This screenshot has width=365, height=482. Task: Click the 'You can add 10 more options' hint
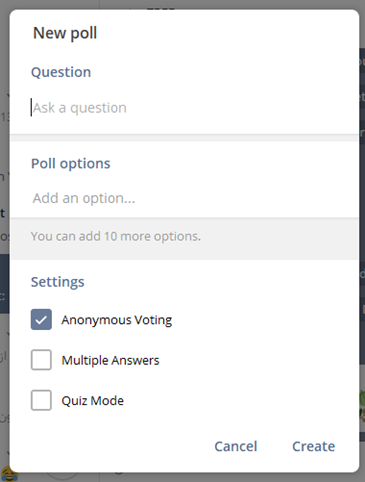coord(116,236)
